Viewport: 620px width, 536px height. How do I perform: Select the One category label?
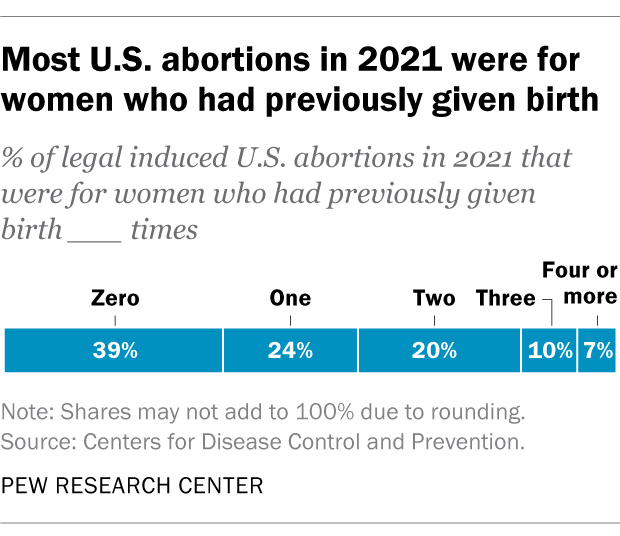290,298
